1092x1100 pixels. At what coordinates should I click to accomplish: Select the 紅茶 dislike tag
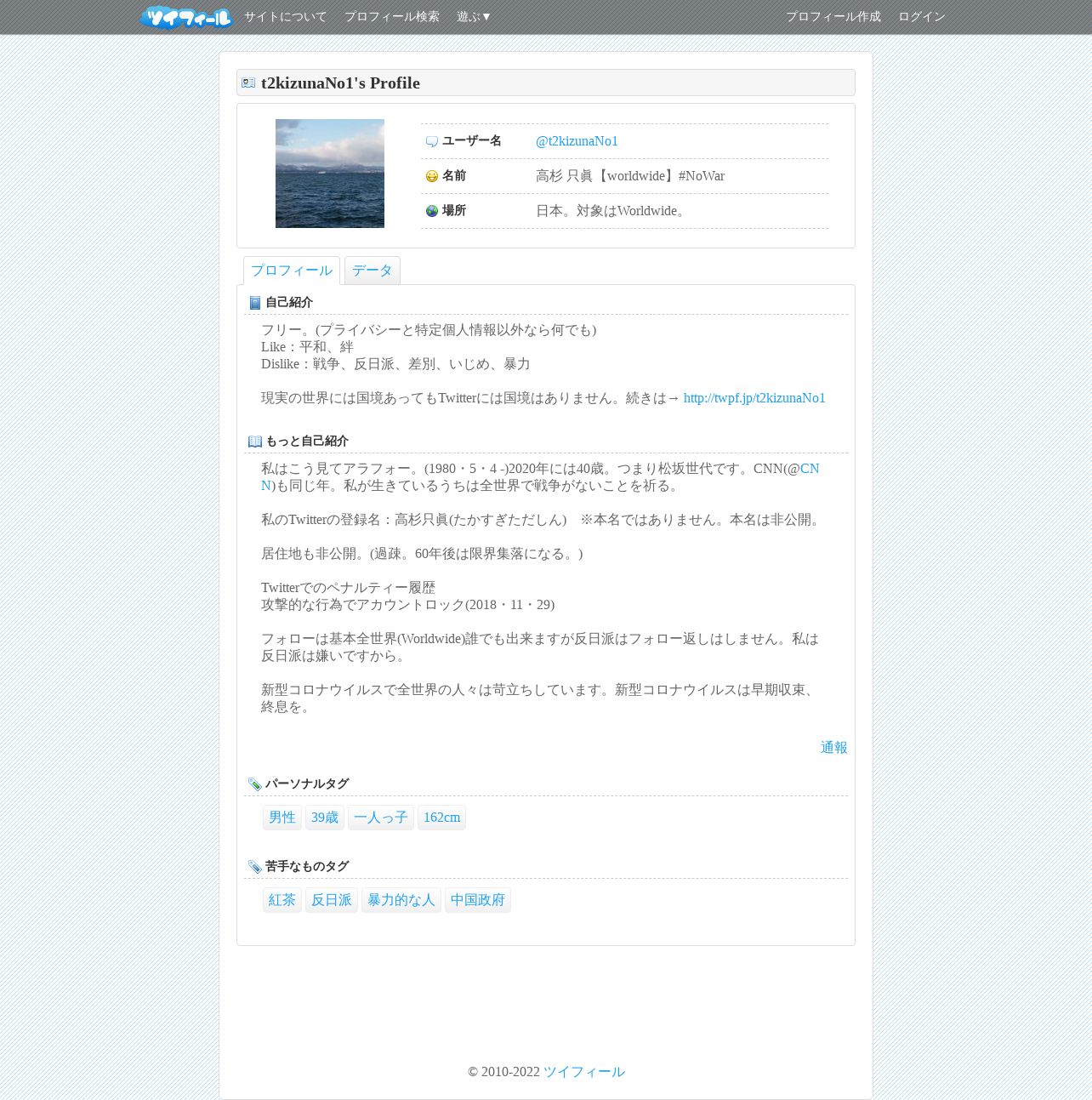tap(282, 900)
